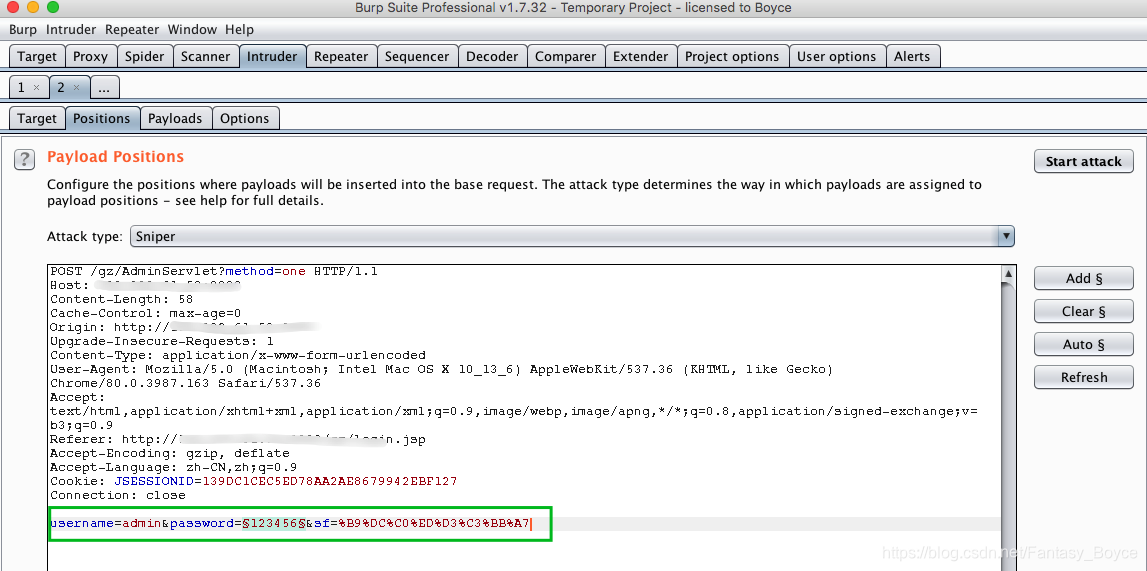This screenshot has width=1147, height=571.
Task: Open the Project options tab
Action: coord(732,56)
